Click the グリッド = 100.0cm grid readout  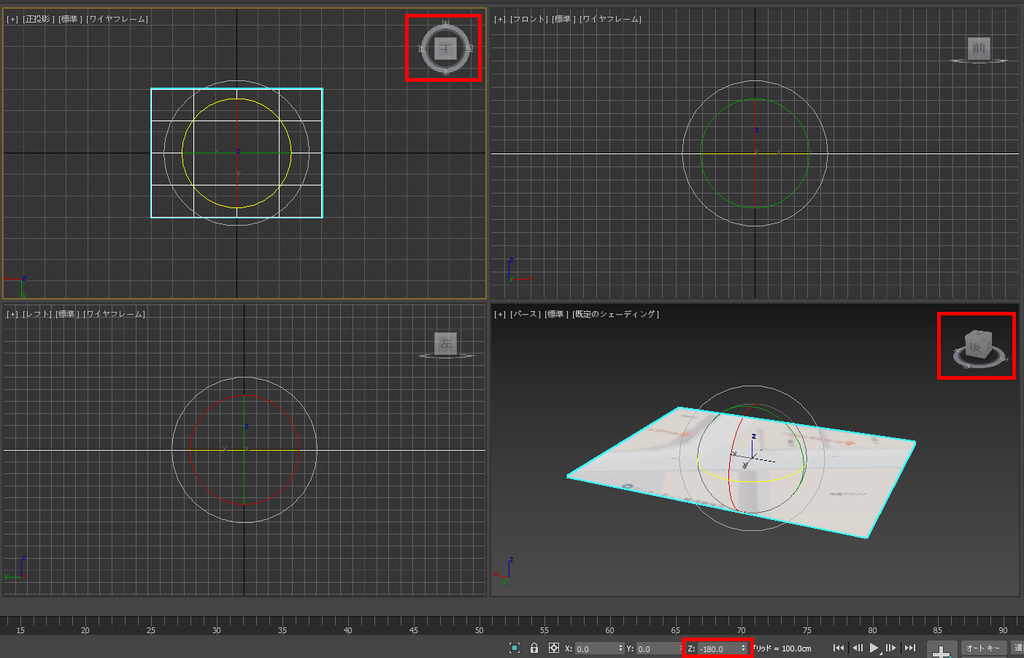(x=782, y=648)
